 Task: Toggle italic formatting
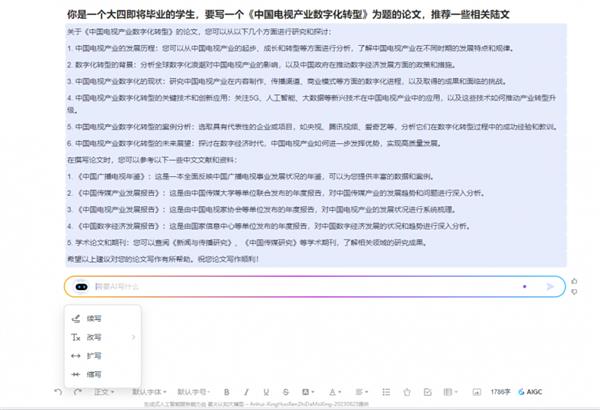click(246, 392)
